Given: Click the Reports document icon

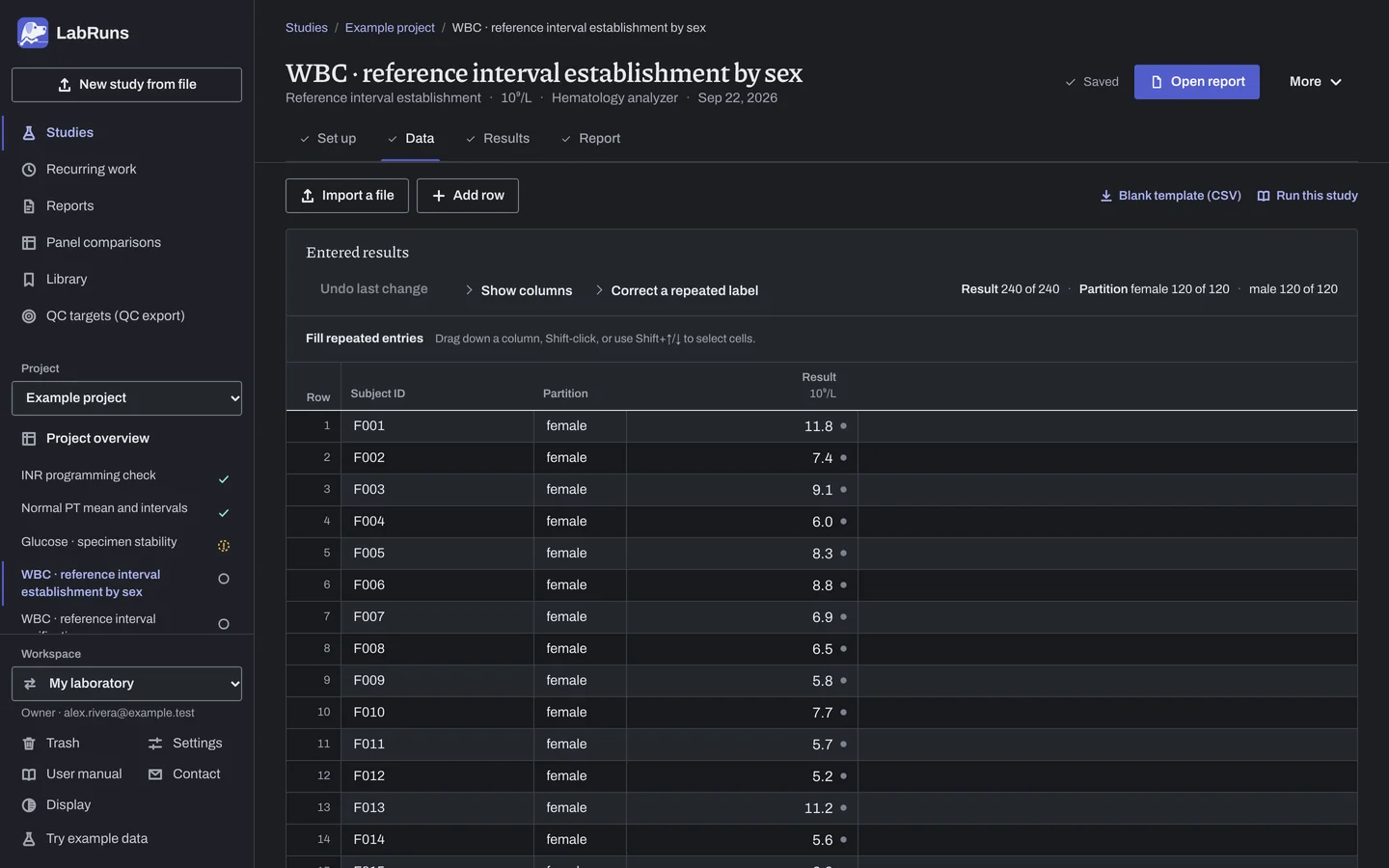Looking at the screenshot, I should pos(29,206).
